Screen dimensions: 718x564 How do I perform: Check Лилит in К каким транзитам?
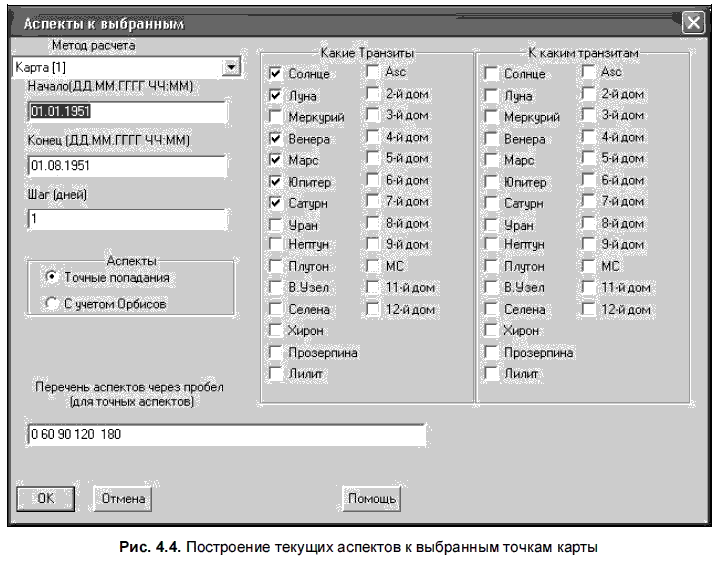[491, 374]
